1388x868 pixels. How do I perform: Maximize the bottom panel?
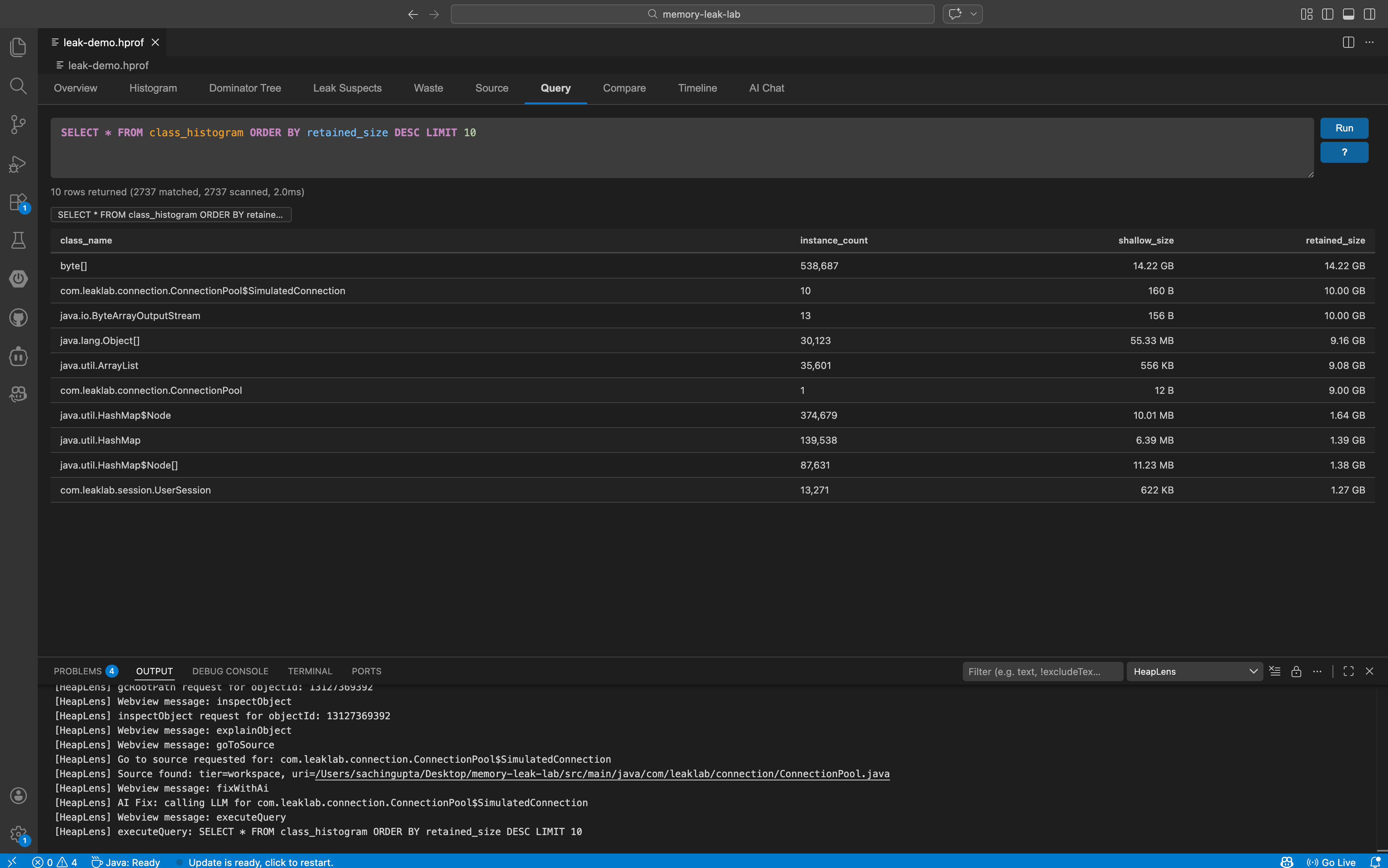tap(1348, 671)
